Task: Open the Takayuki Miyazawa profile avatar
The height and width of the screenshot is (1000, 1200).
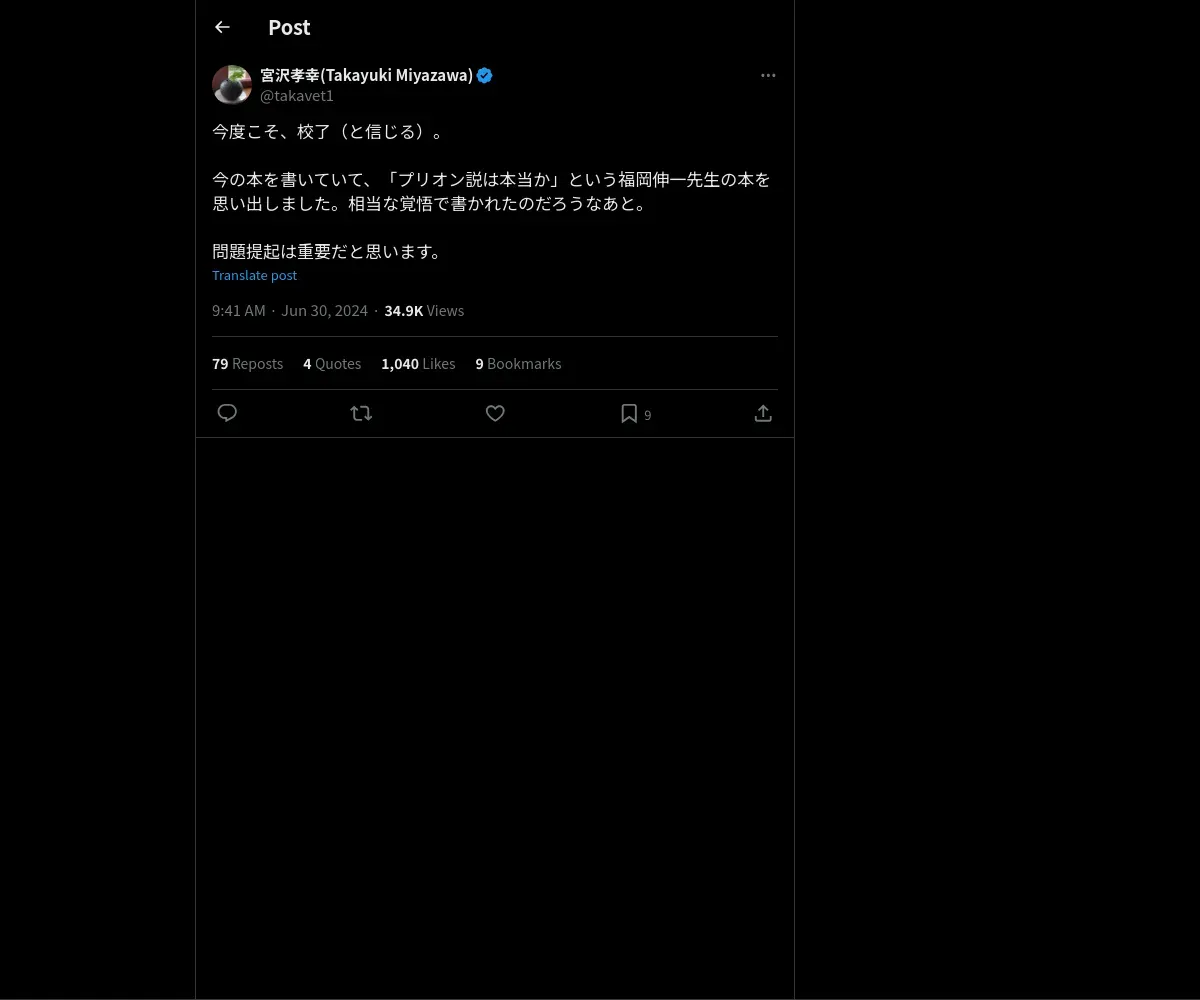Action: pos(232,85)
